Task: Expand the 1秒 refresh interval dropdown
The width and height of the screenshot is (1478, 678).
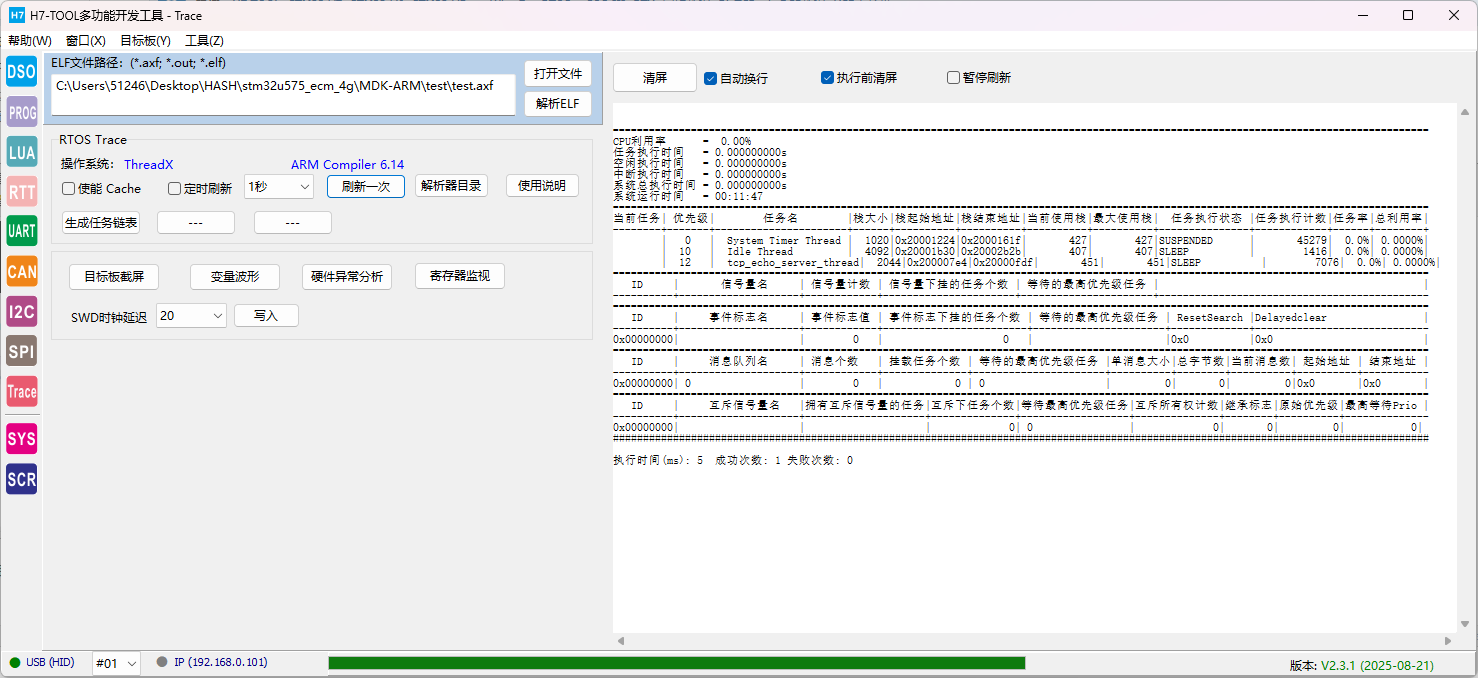Action: point(279,187)
